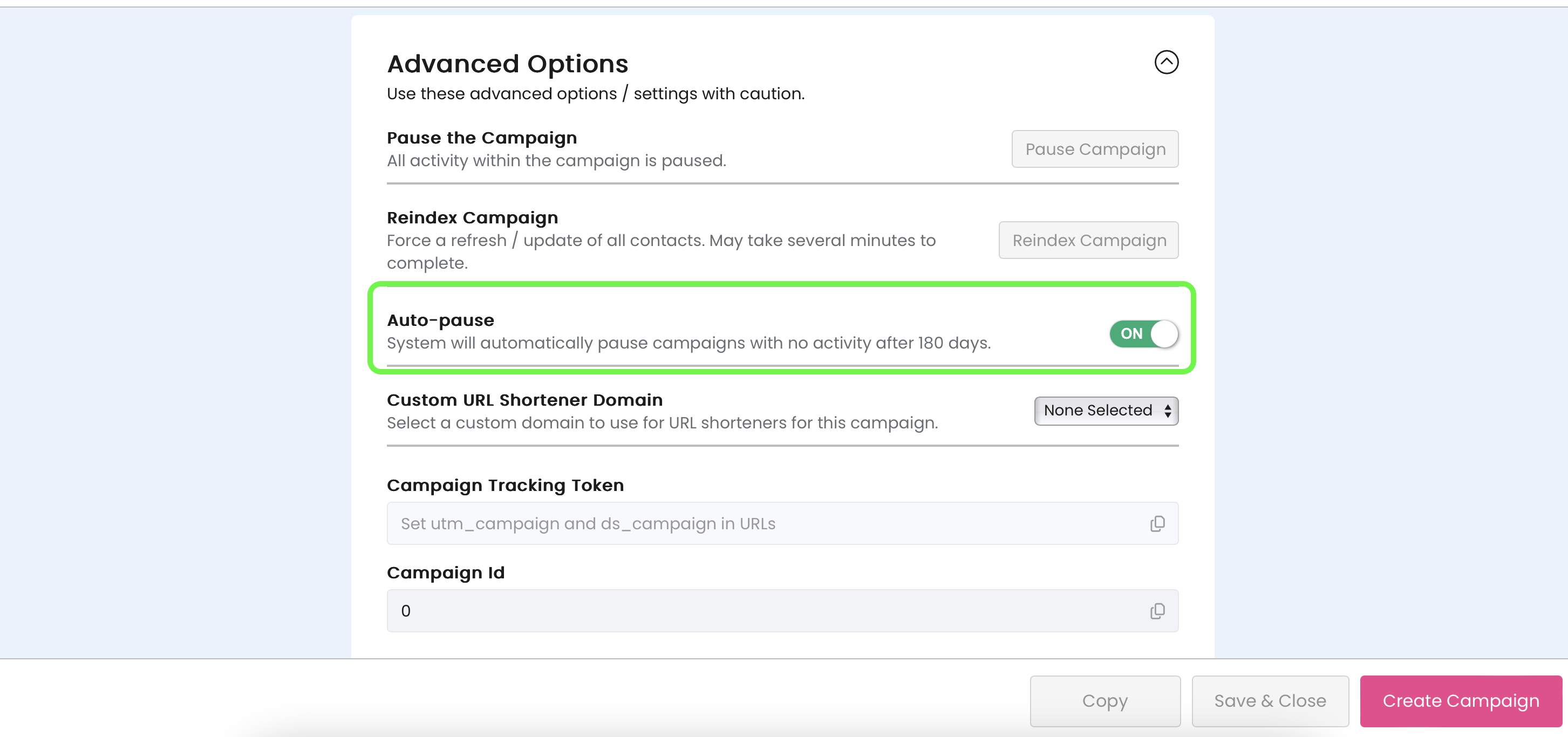The height and width of the screenshot is (737, 1568).
Task: Collapse the Advanced Options section chevron
Action: [1166, 62]
